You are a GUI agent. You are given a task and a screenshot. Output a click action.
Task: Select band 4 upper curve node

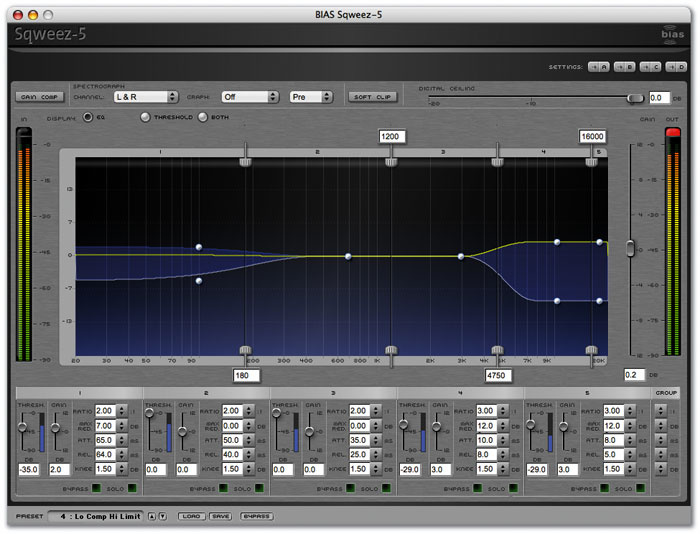[x=557, y=242]
